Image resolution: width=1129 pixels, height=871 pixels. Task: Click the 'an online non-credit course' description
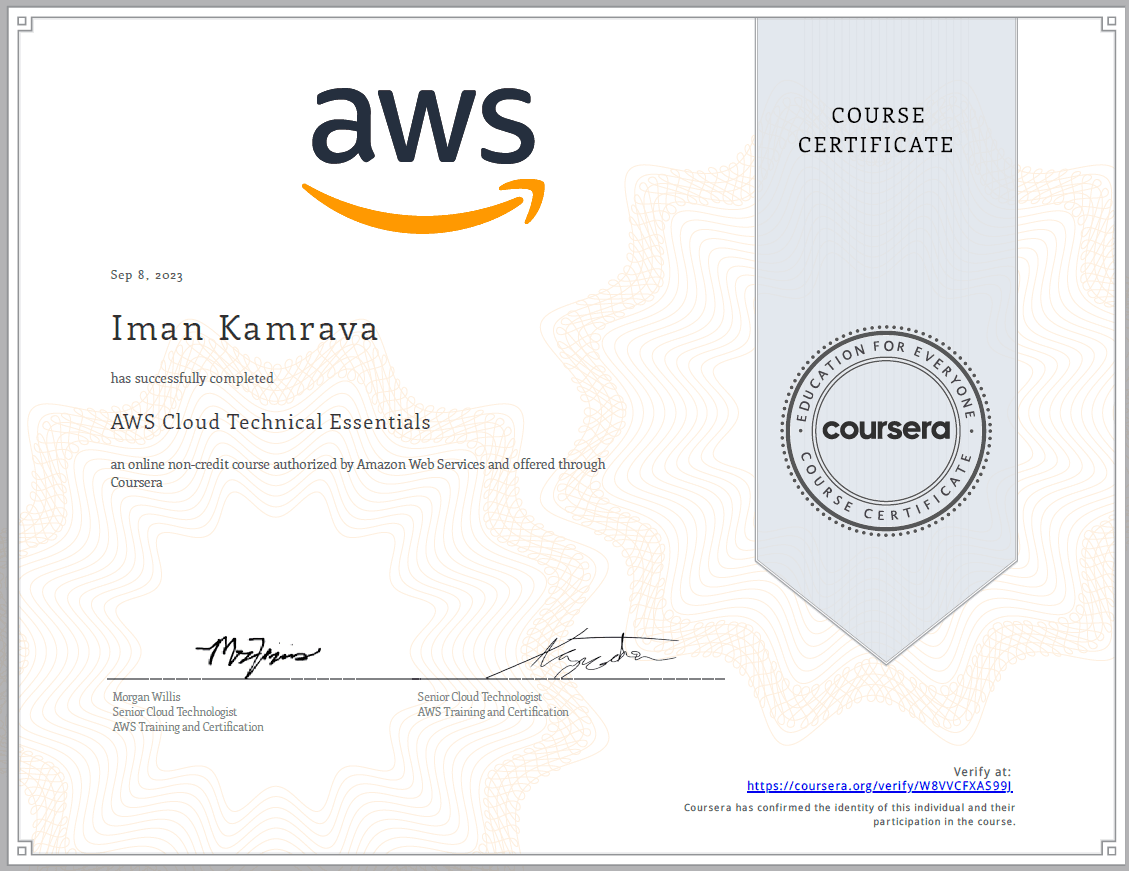coord(358,473)
